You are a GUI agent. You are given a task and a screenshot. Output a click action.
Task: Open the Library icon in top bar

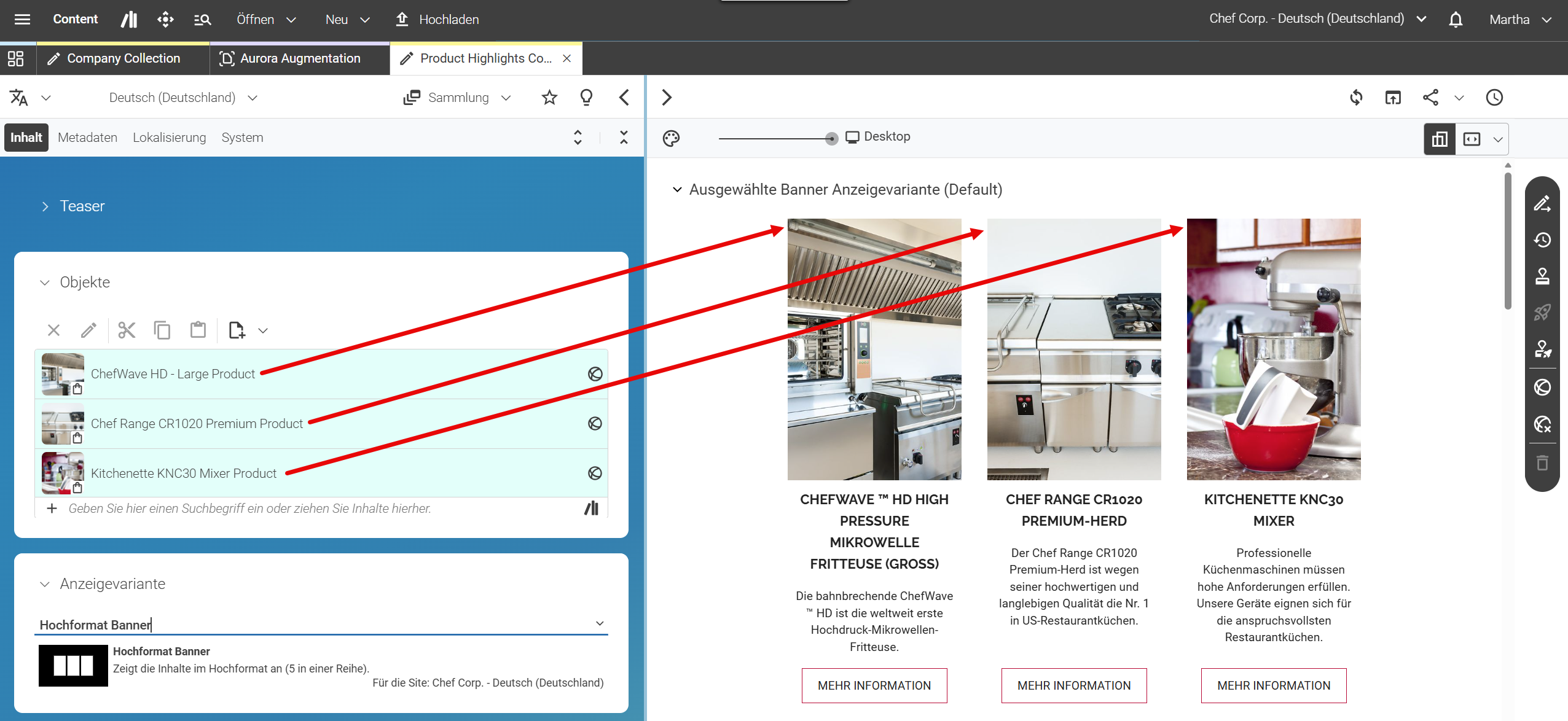(129, 20)
